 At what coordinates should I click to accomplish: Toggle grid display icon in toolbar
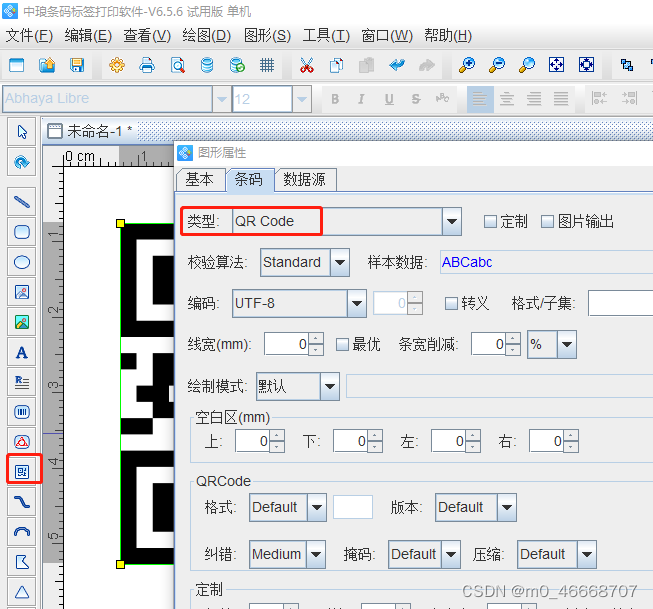pos(267,65)
